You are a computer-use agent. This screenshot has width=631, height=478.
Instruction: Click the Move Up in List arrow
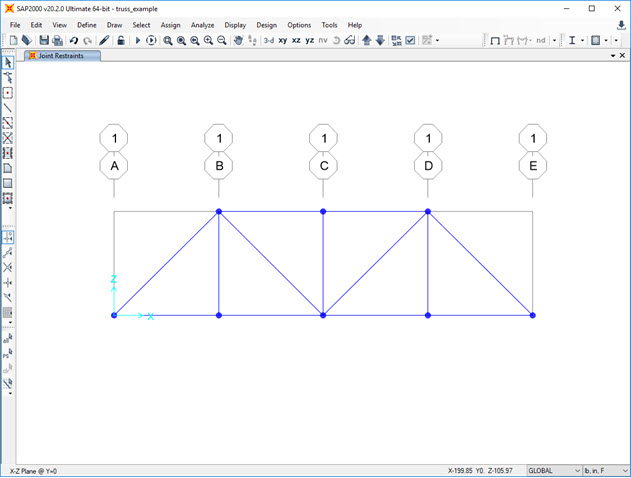coord(366,41)
